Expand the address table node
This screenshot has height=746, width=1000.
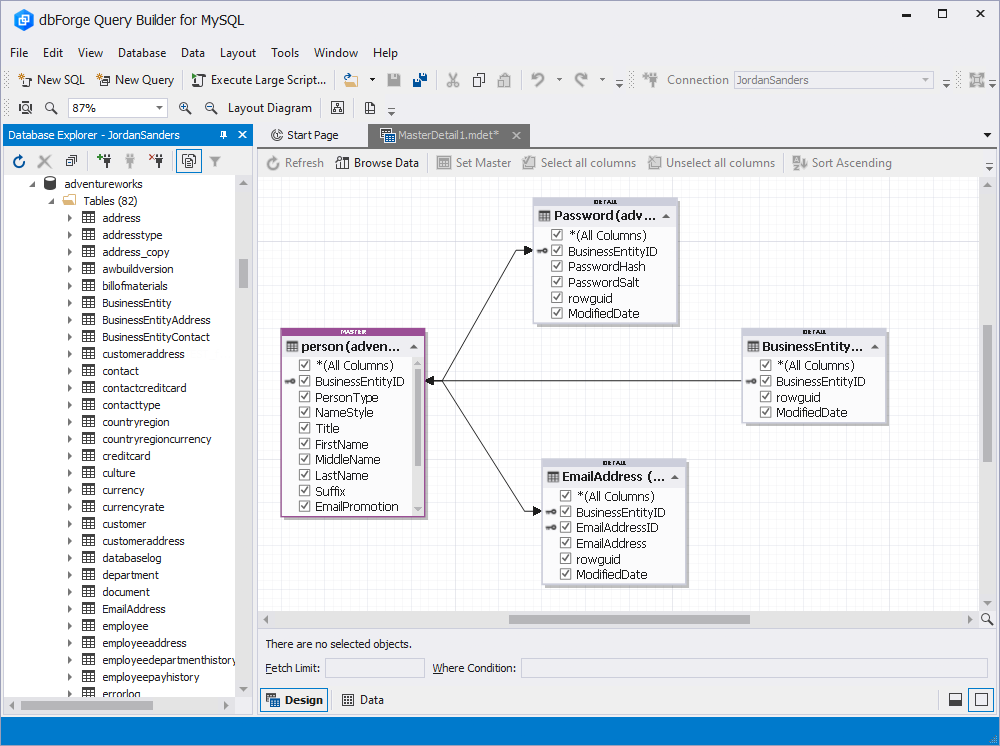coord(70,218)
